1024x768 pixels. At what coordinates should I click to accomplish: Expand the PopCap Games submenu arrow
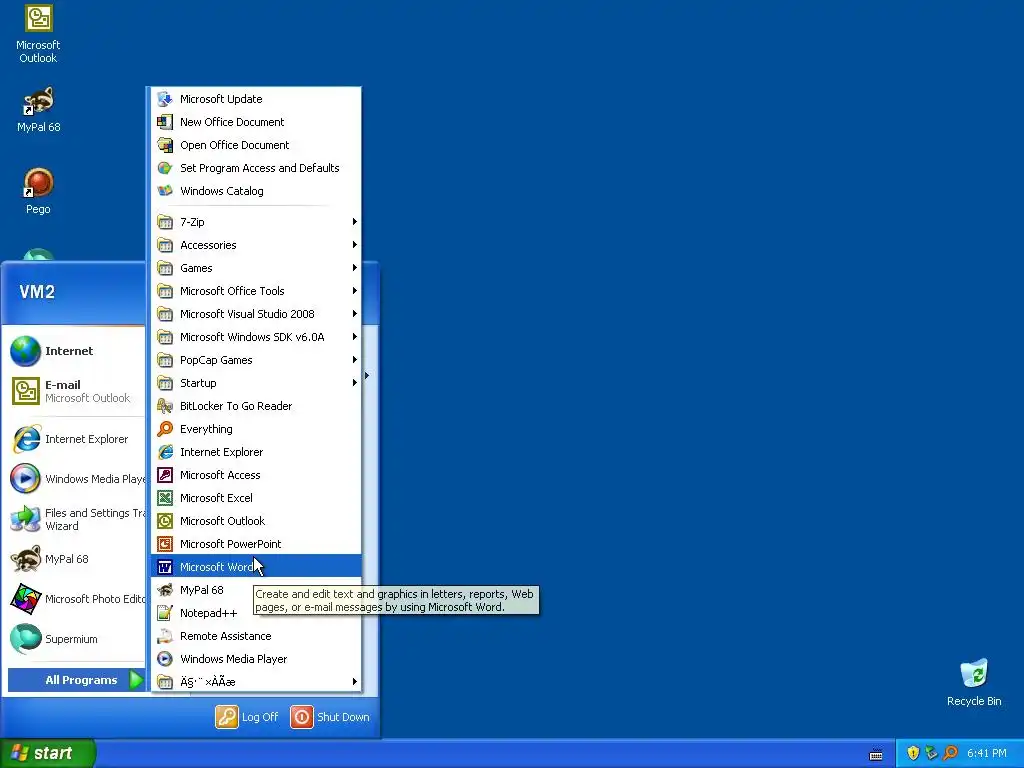355,360
